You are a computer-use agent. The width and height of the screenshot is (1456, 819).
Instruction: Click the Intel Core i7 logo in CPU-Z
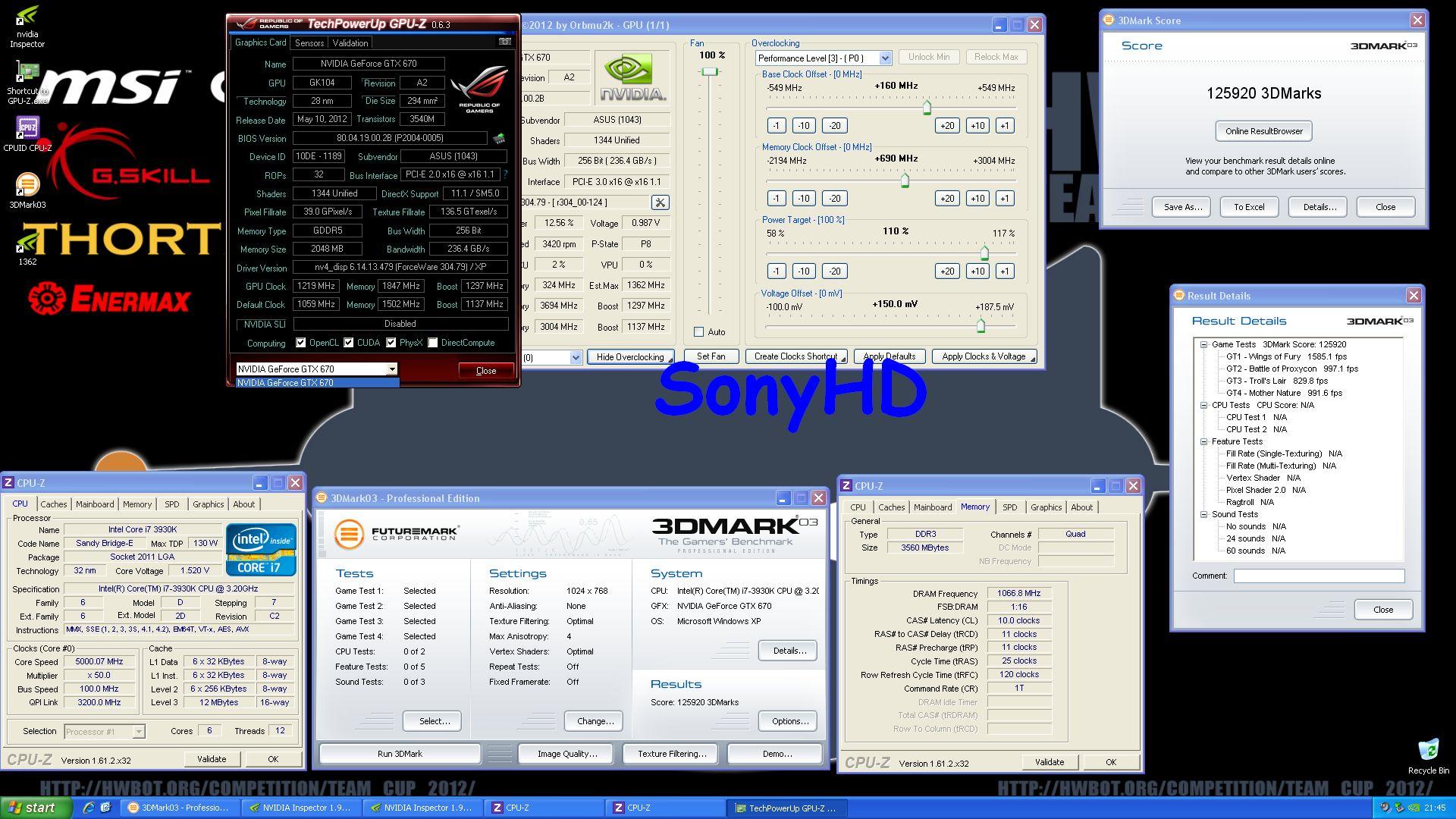tap(261, 550)
